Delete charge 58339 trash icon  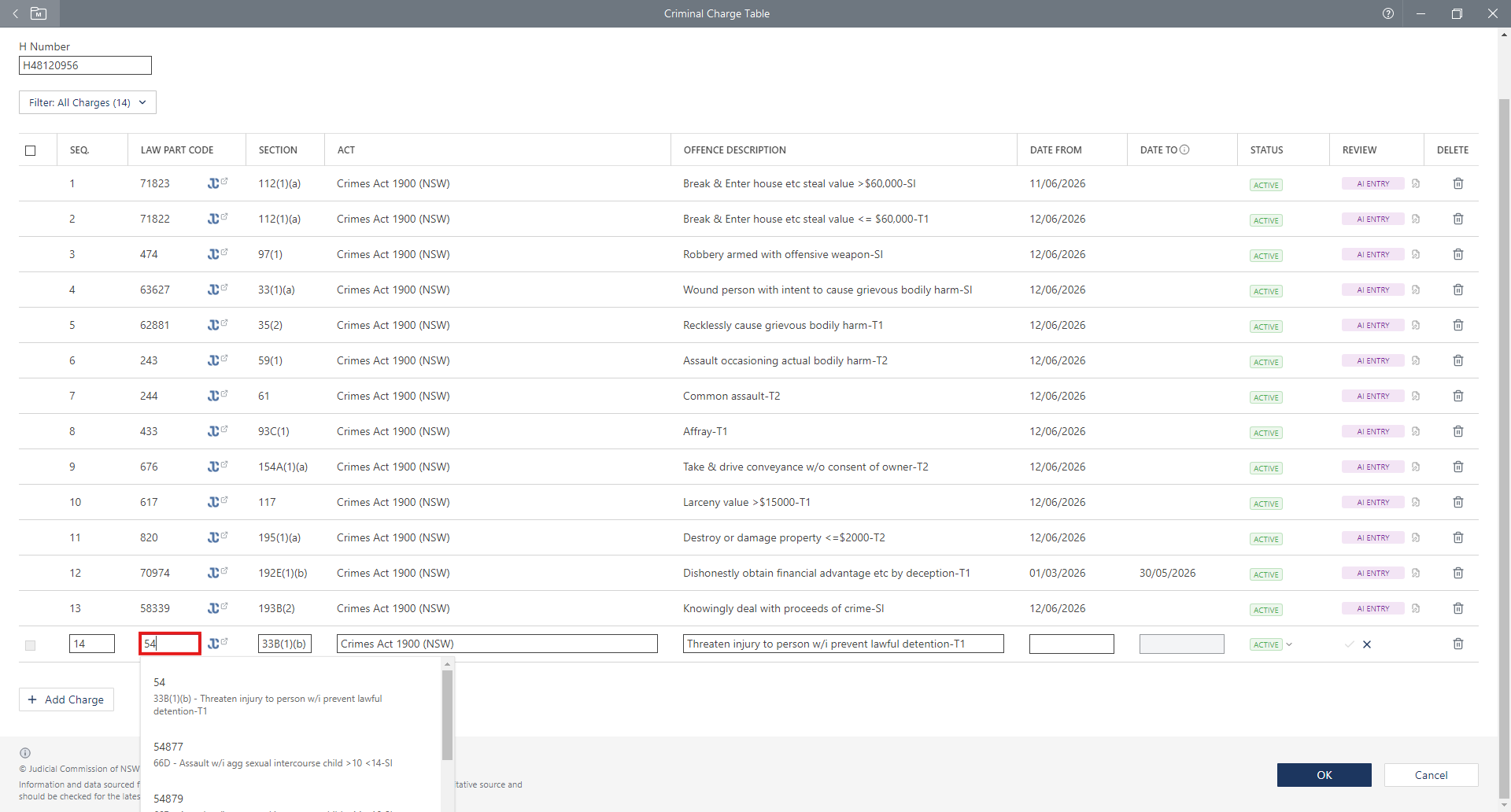click(x=1457, y=608)
